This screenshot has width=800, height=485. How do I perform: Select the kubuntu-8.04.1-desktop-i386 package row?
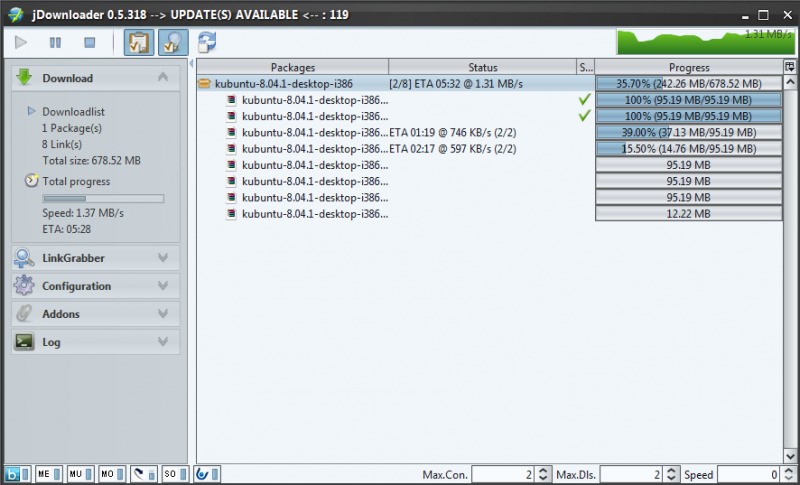click(x=292, y=84)
